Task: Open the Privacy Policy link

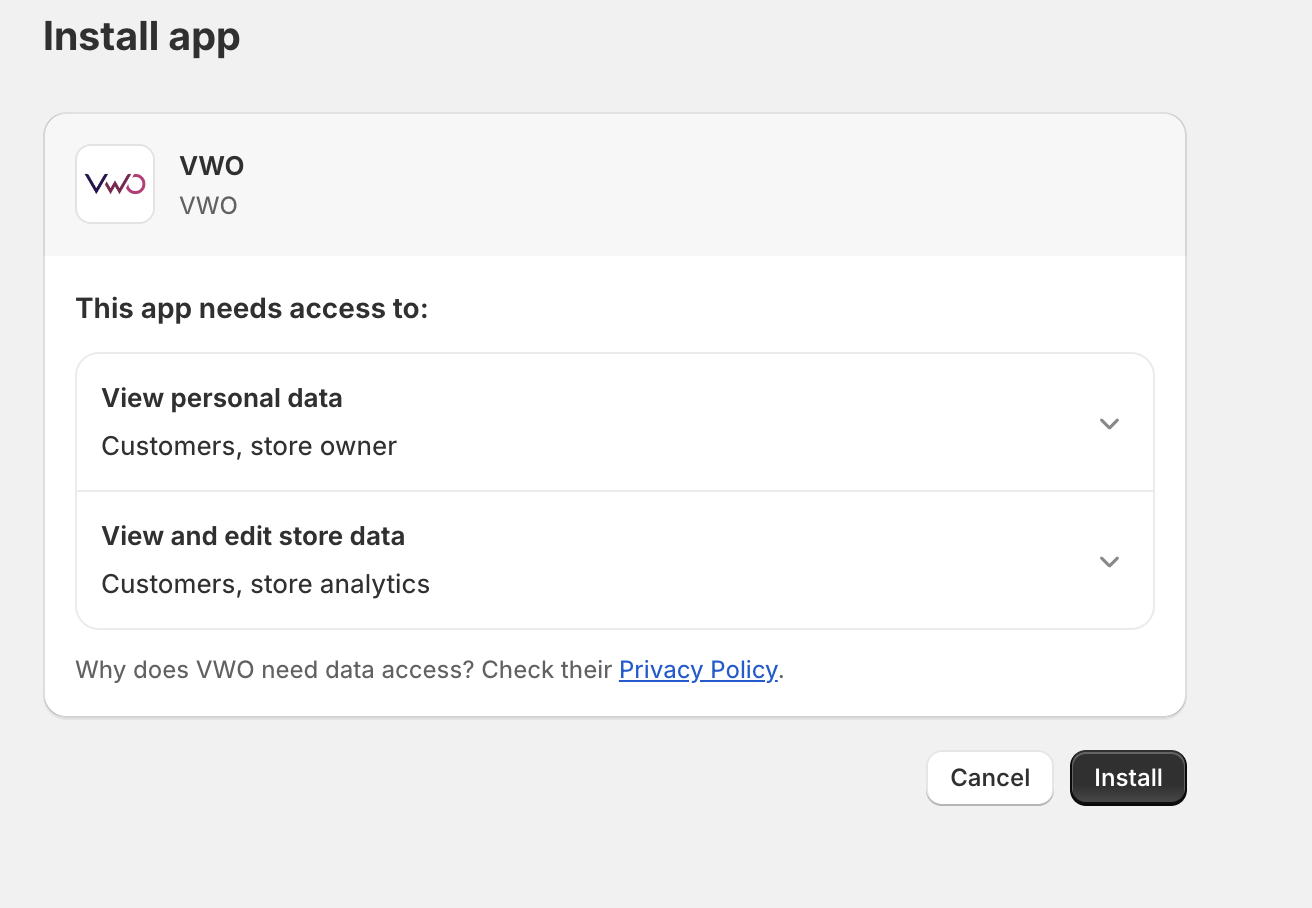Action: coord(698,670)
